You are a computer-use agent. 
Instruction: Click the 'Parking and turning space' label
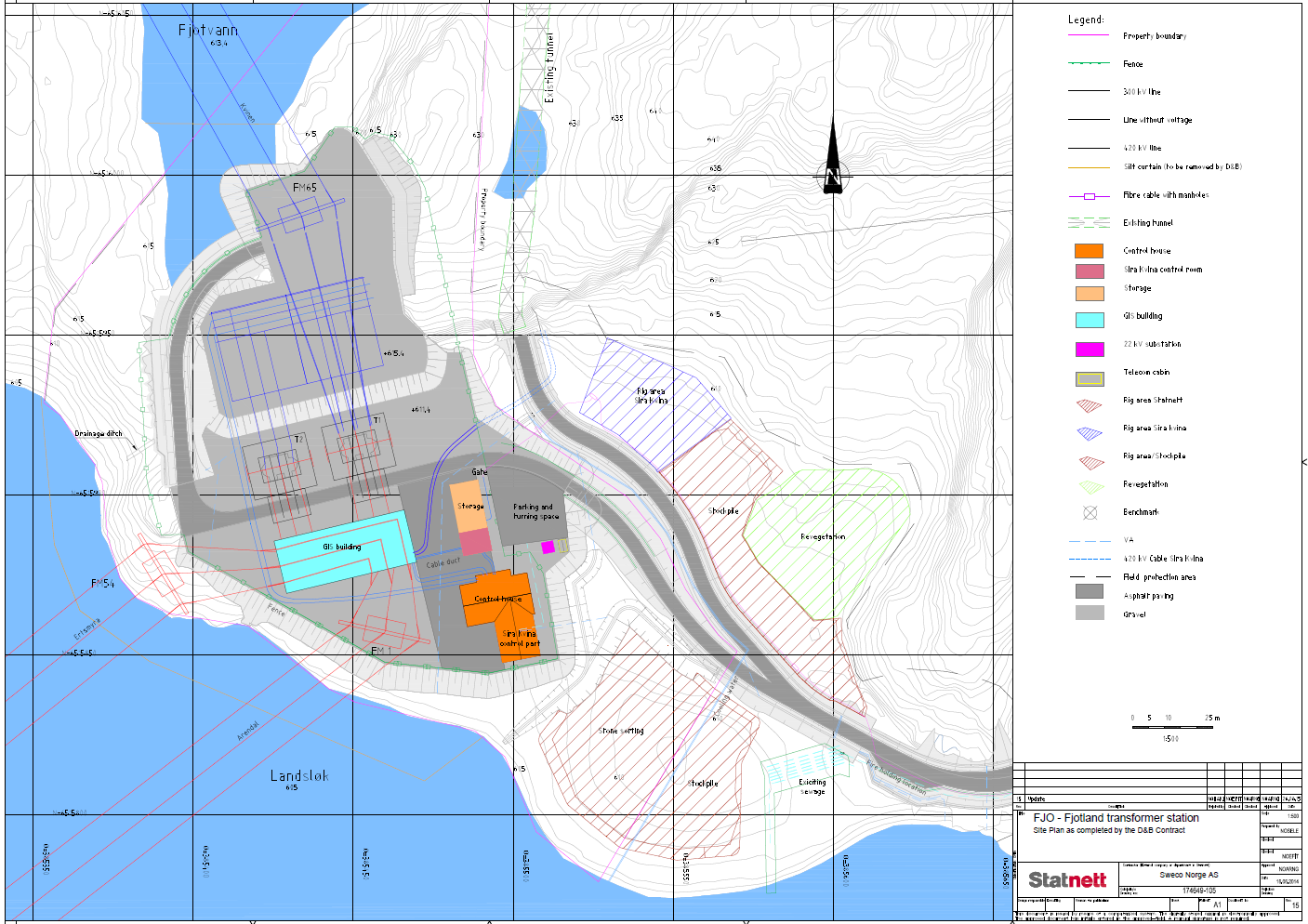536,512
